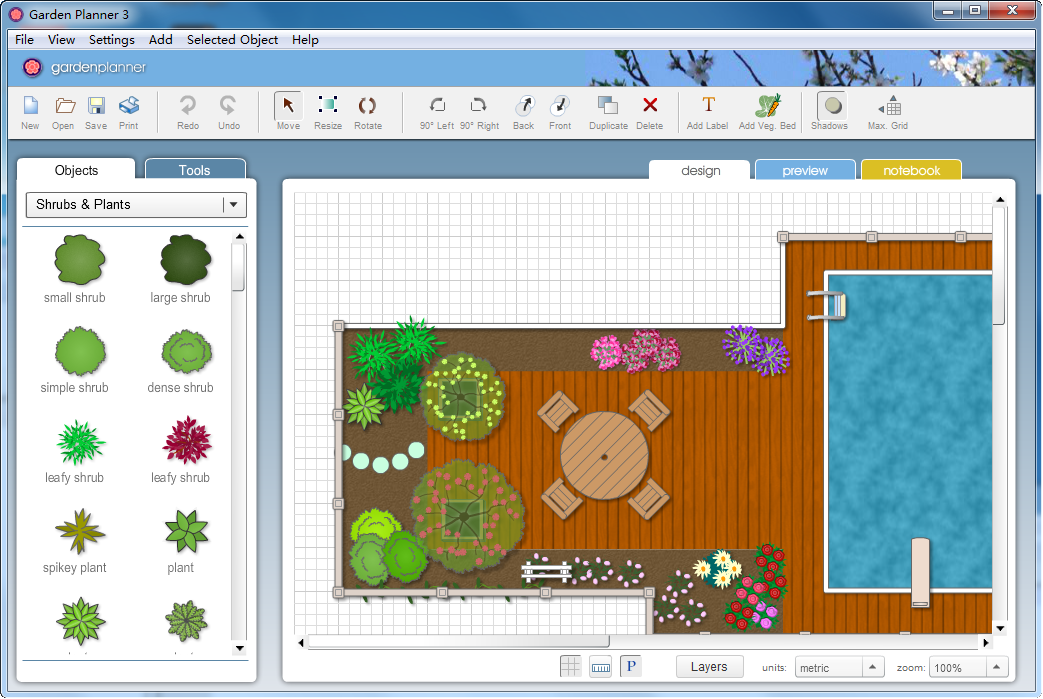Toggle the ruler measurement tool
Screen dimensions: 1043x699
[601, 665]
